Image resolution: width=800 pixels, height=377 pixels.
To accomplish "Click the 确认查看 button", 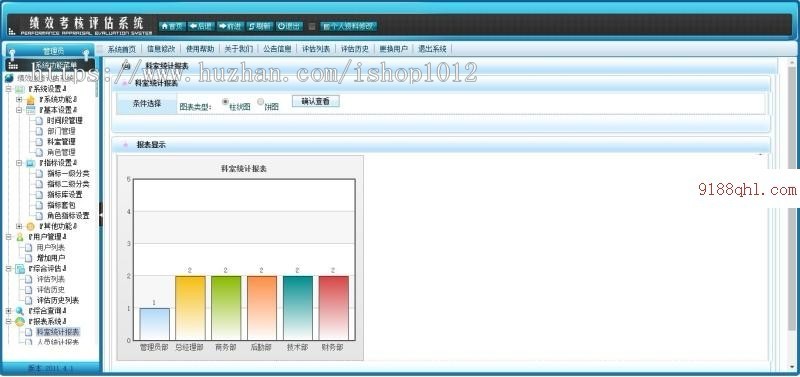I will [x=315, y=102].
